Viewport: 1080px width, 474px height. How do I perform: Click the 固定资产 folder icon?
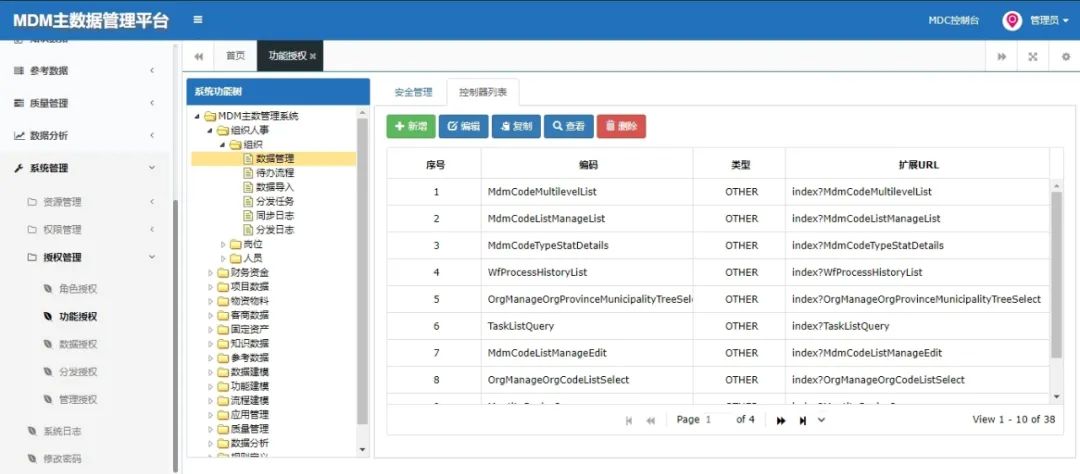click(x=222, y=329)
